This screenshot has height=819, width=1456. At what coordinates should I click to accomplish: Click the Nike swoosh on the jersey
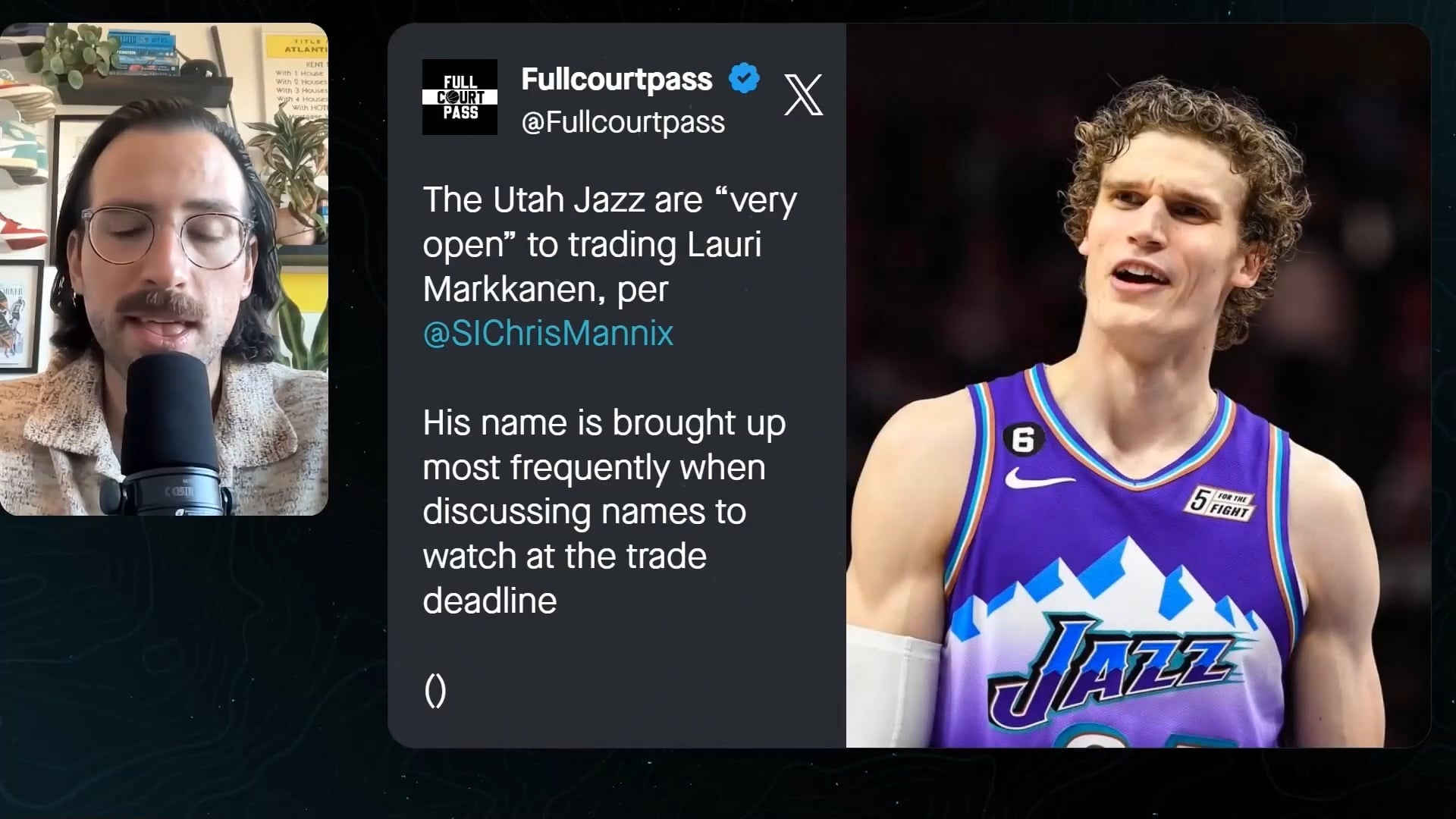[1039, 479]
